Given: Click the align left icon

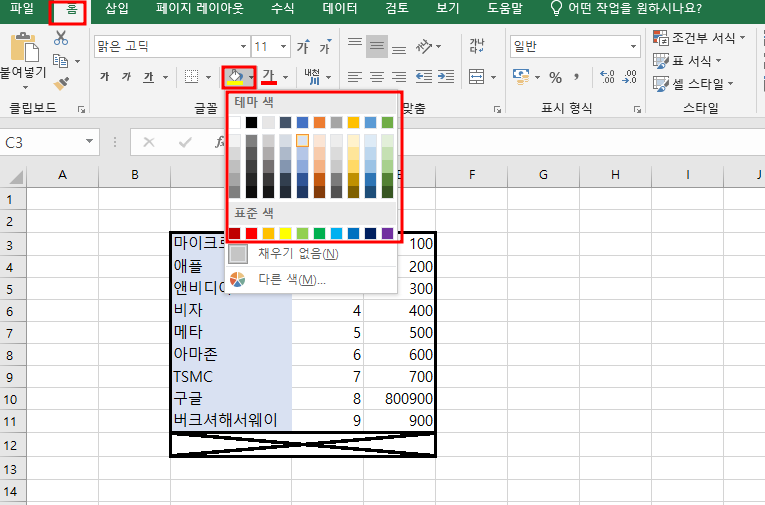Looking at the screenshot, I should pos(355,77).
